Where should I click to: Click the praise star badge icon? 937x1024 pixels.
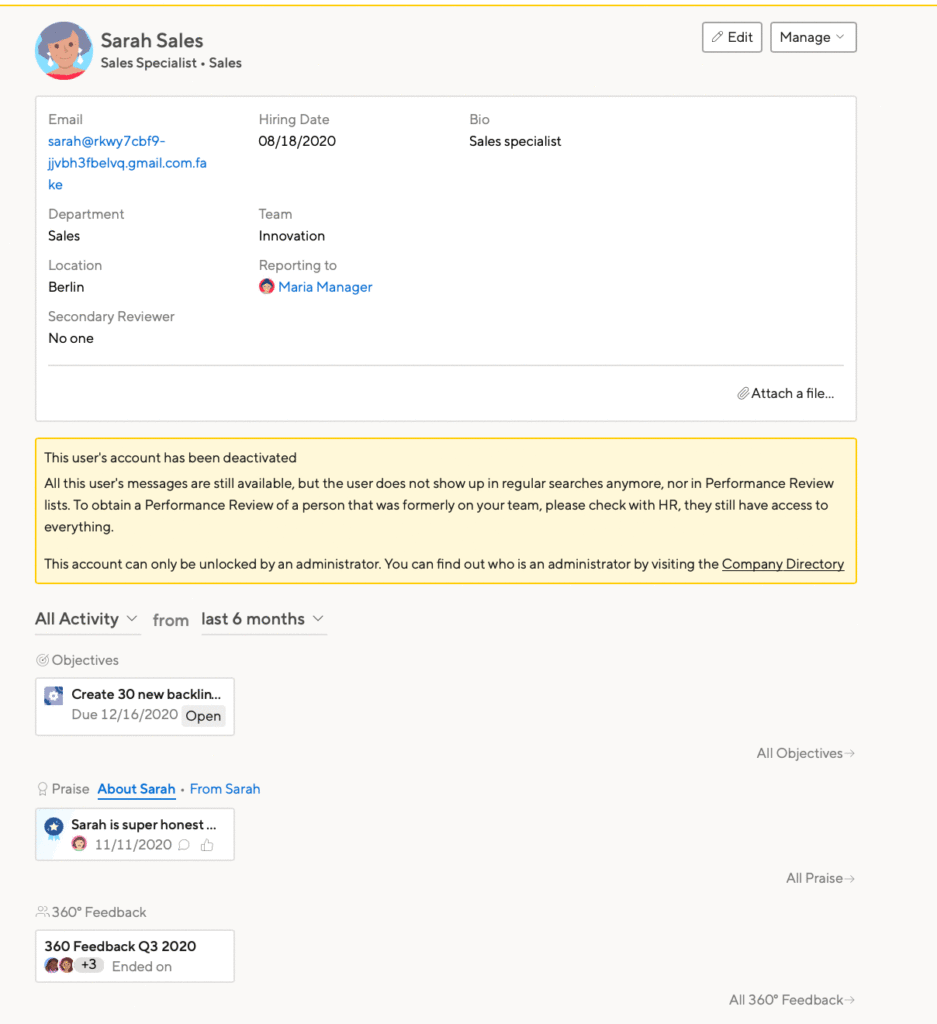coord(54,828)
